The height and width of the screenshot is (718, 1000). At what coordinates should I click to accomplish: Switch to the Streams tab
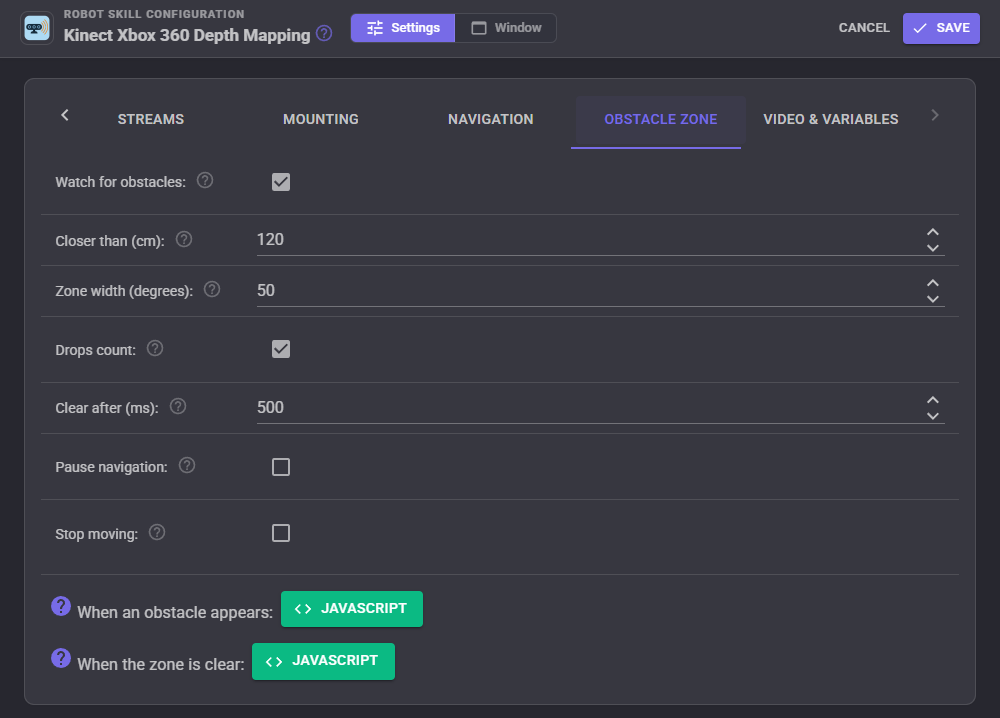tap(151, 119)
